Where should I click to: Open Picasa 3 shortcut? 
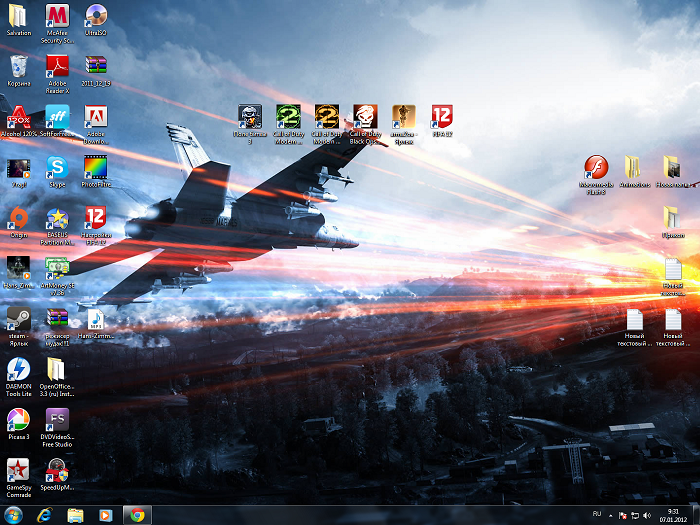[18, 420]
